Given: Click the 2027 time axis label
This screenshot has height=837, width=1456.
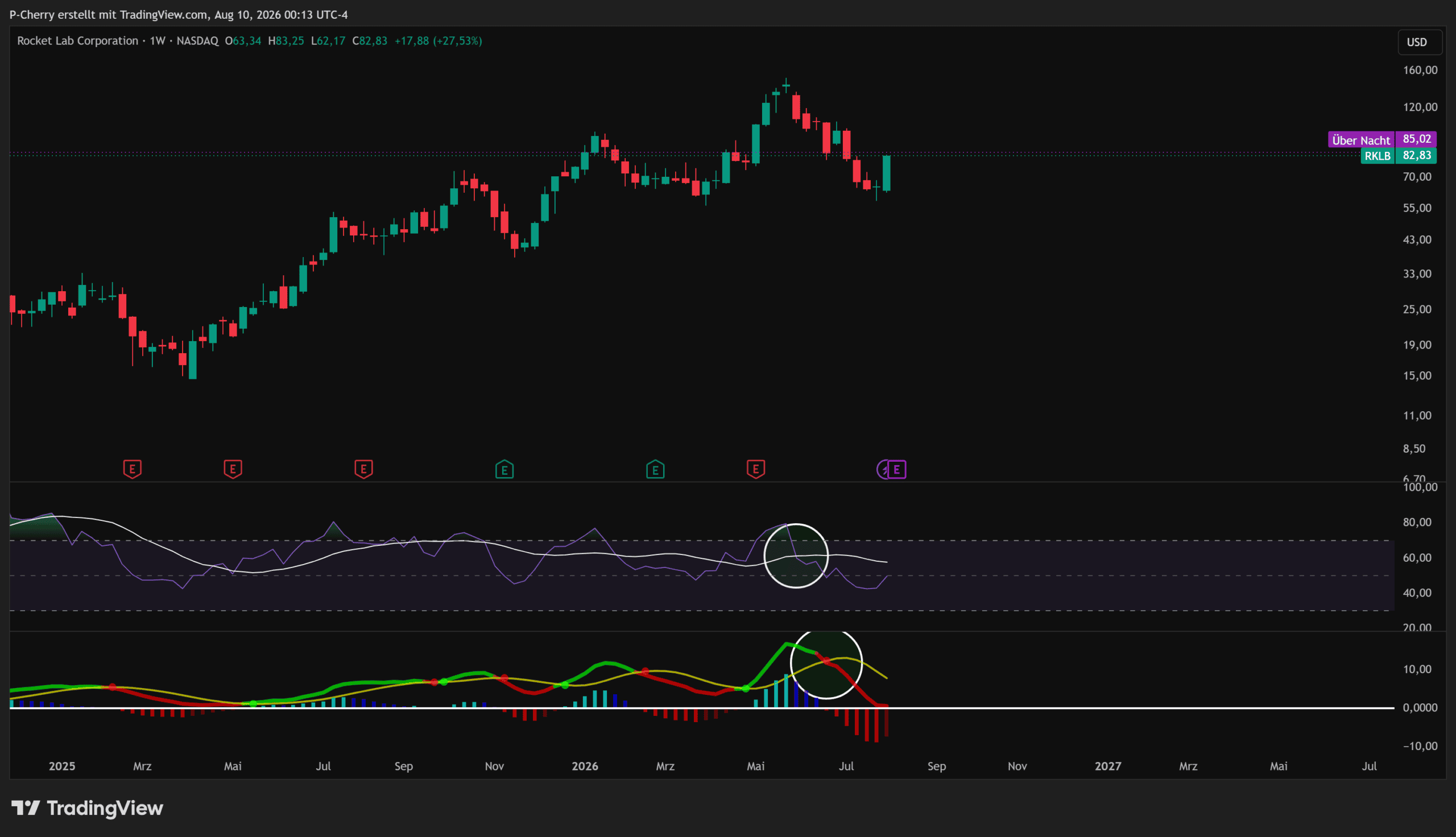Looking at the screenshot, I should (1108, 766).
